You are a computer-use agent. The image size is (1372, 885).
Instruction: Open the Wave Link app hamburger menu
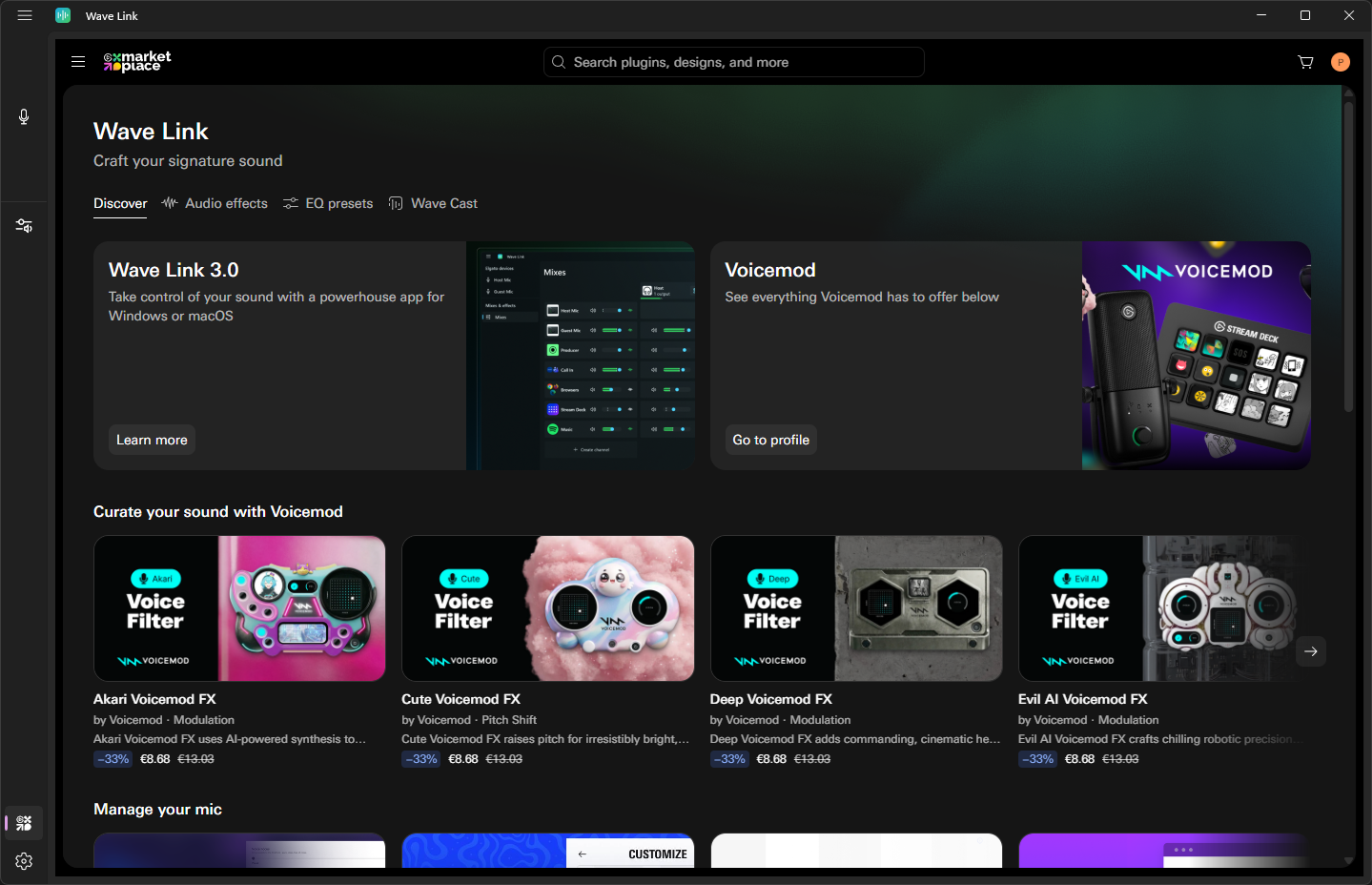(x=25, y=15)
